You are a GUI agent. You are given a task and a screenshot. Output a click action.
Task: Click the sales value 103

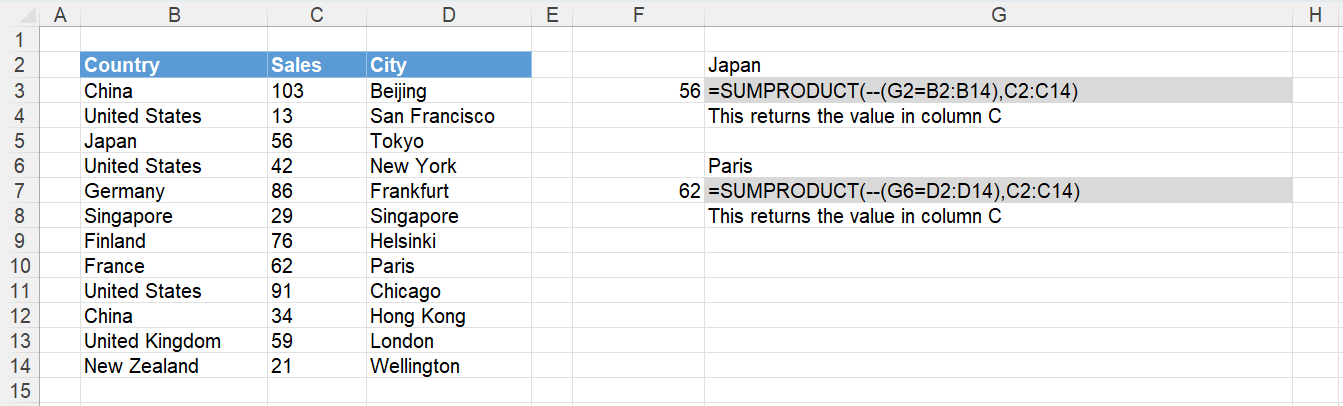click(317, 91)
